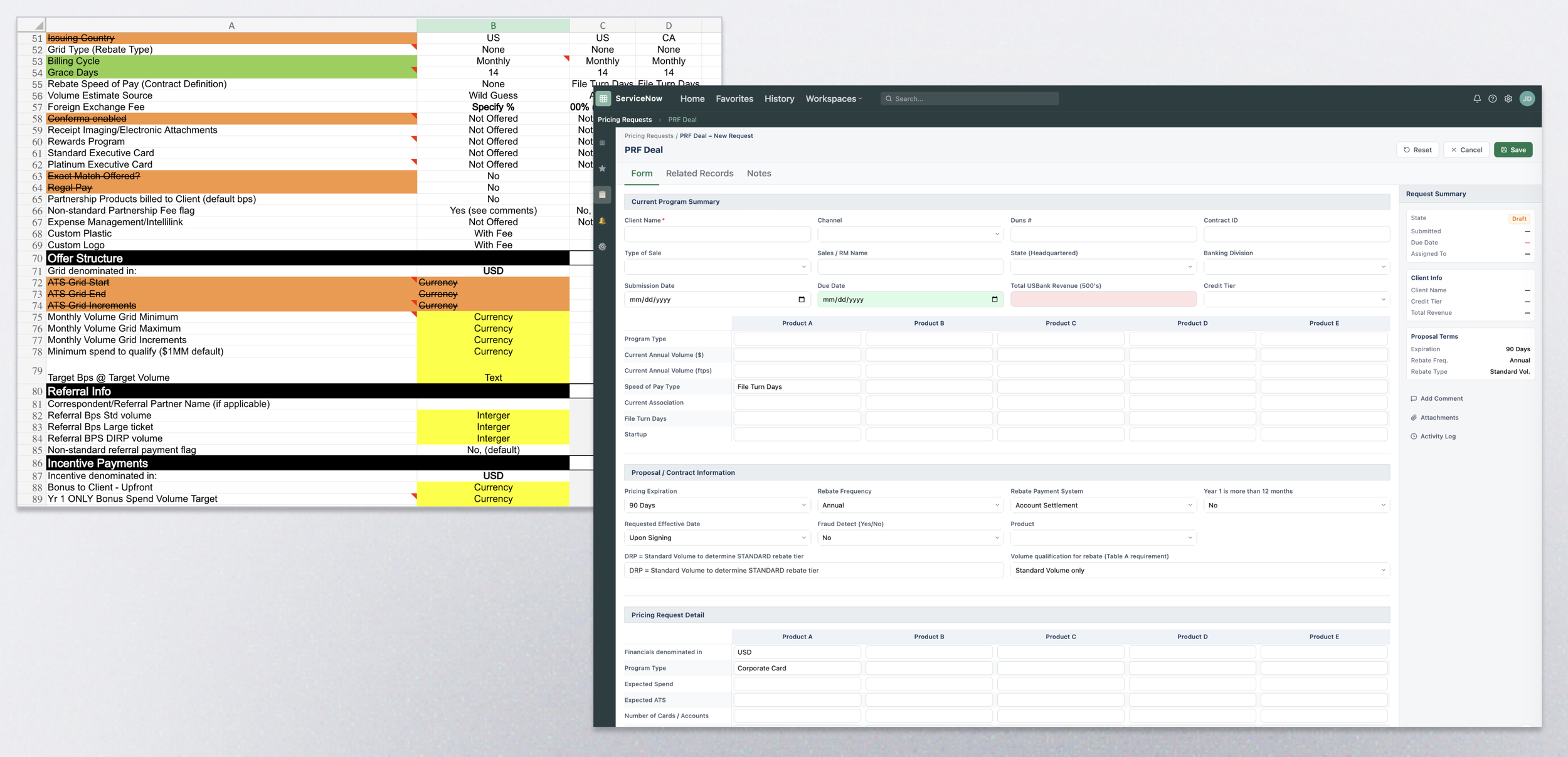
Task: Click the Product A Speed of Pay Type field
Action: click(797, 387)
